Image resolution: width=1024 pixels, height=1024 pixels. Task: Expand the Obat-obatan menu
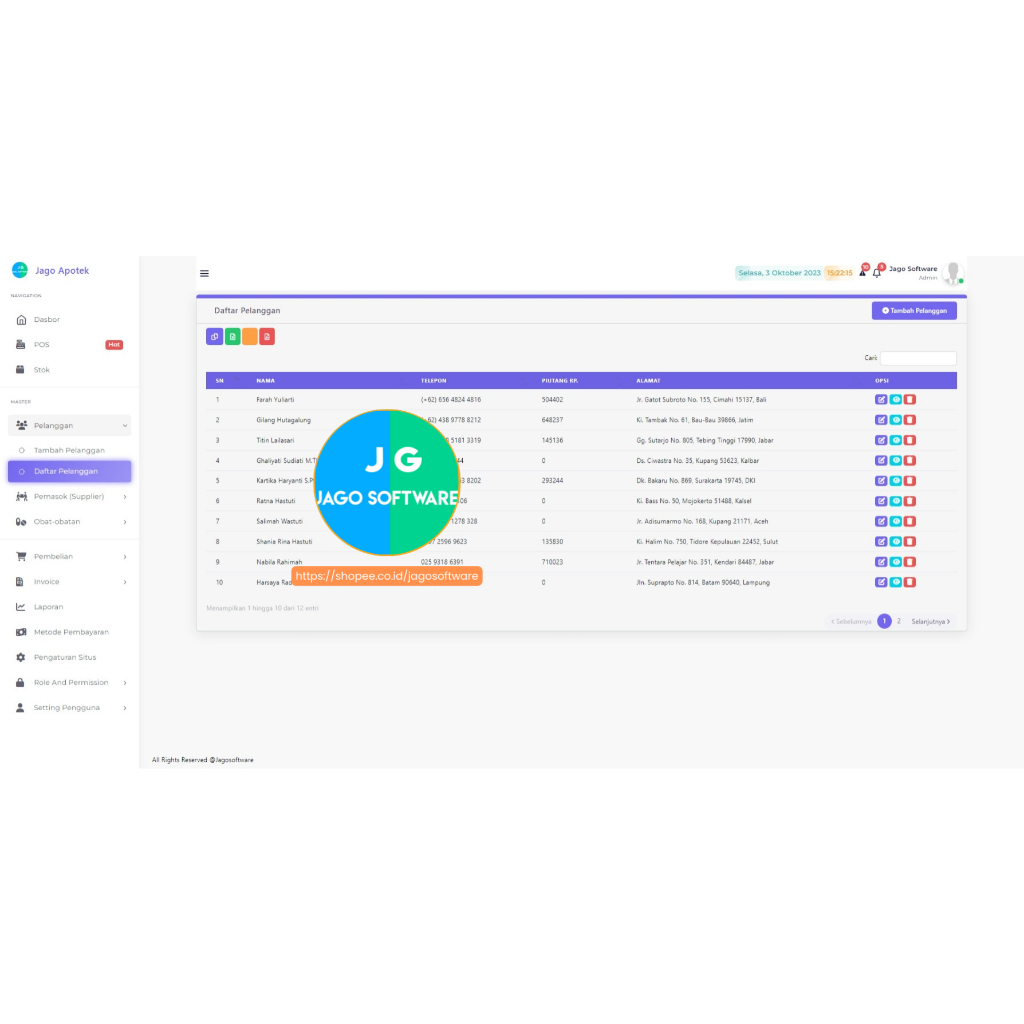click(x=70, y=522)
